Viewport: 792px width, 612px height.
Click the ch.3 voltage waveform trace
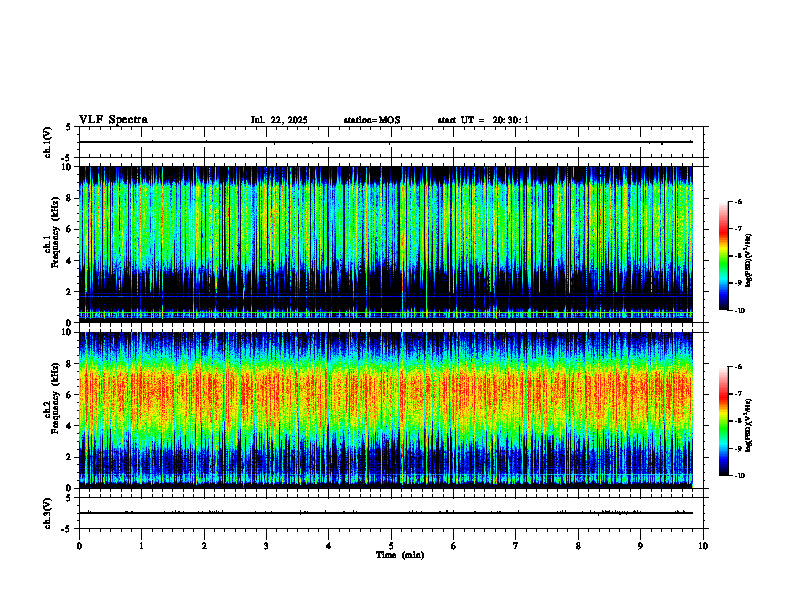click(x=386, y=513)
